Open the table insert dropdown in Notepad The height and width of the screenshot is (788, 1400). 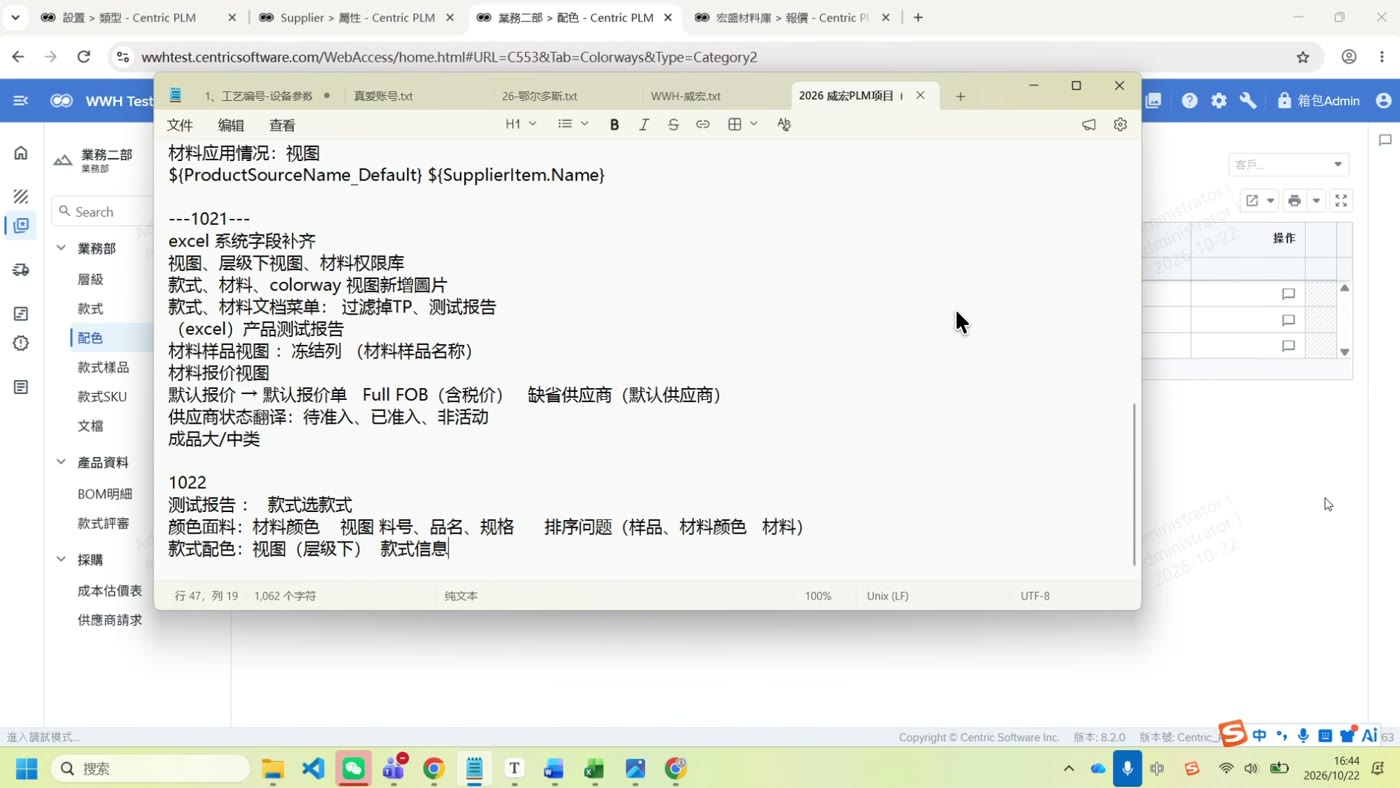tap(743, 124)
